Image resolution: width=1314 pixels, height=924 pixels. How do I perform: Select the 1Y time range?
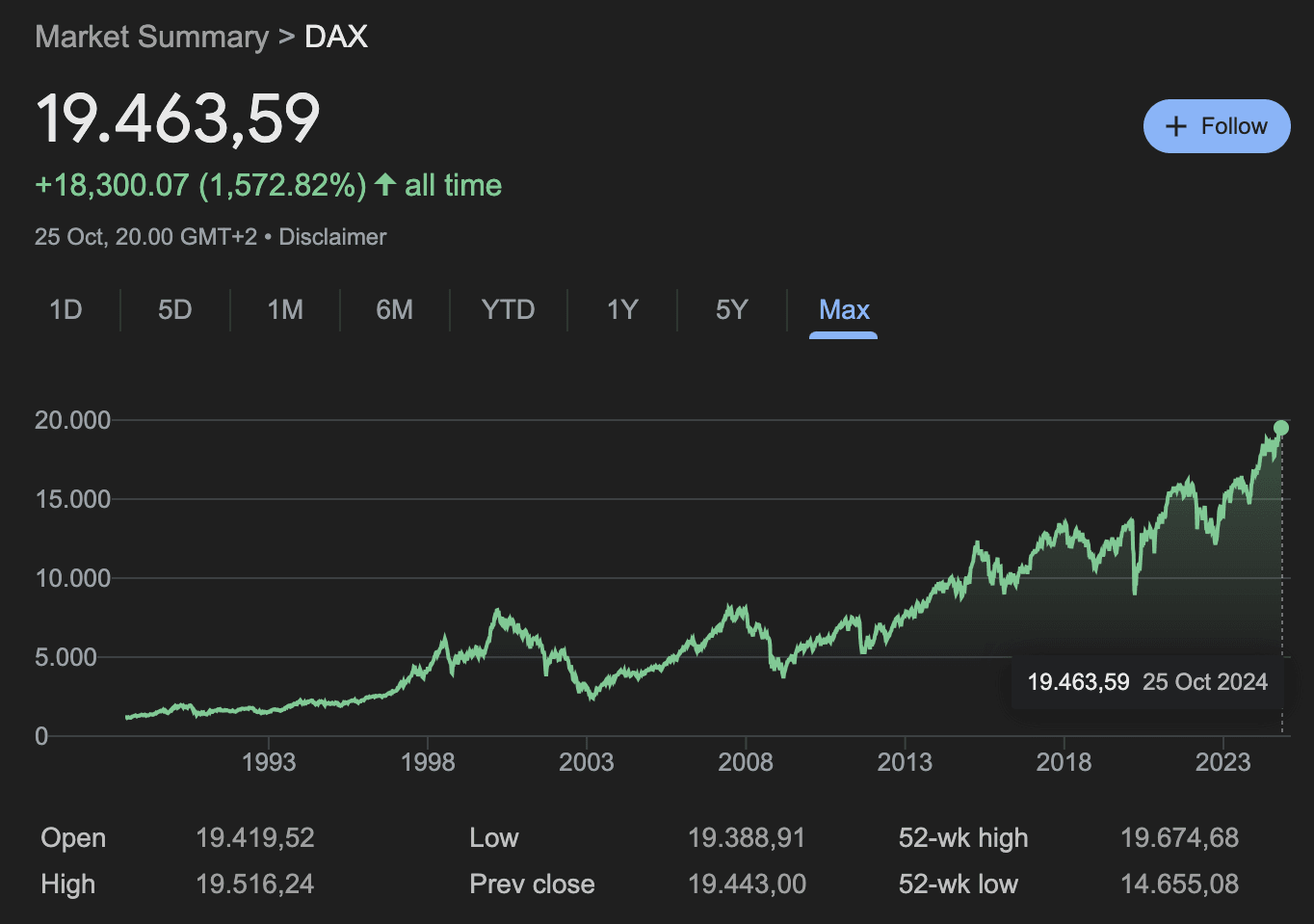(622, 309)
